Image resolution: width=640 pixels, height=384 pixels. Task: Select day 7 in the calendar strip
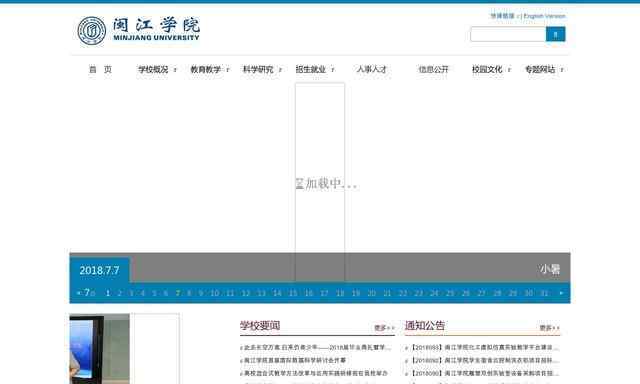point(178,293)
